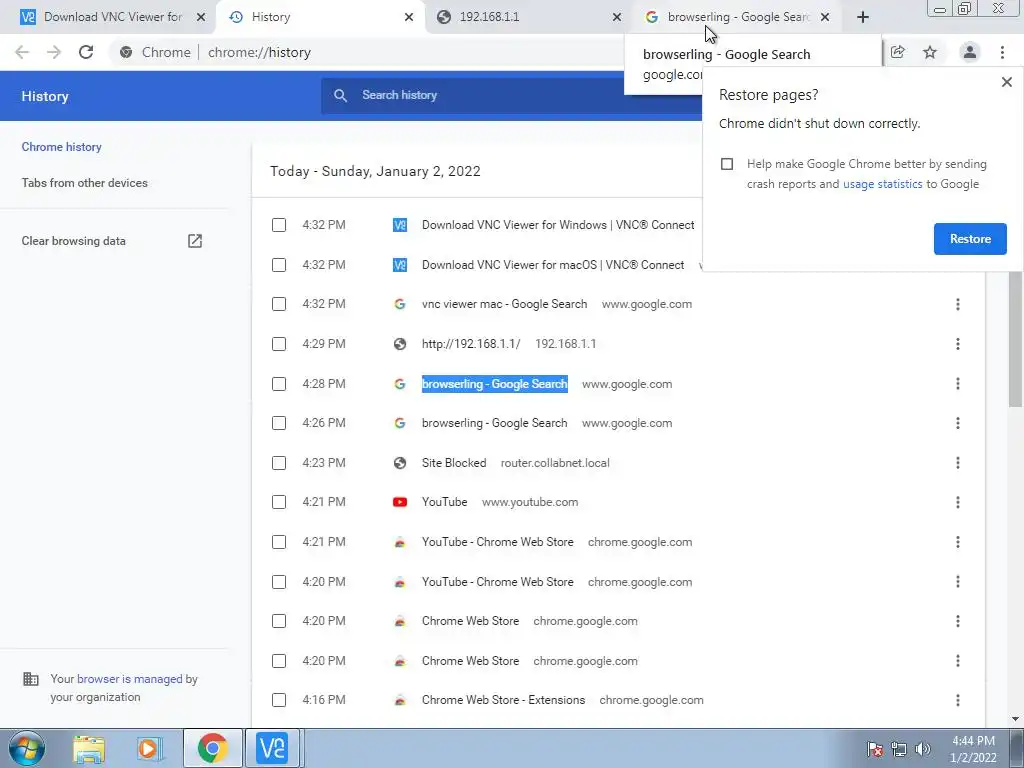Viewport: 1024px width, 768px height.
Task: Enable sending crash reports checkbox
Action: click(727, 164)
